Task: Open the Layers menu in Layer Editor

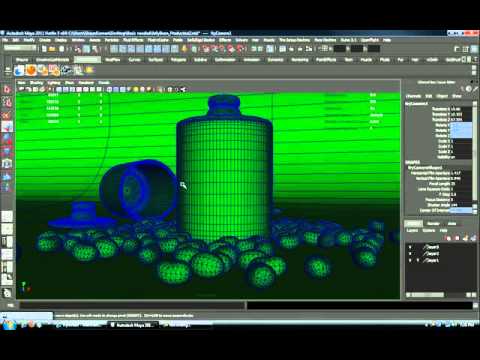Action: (x=412, y=231)
